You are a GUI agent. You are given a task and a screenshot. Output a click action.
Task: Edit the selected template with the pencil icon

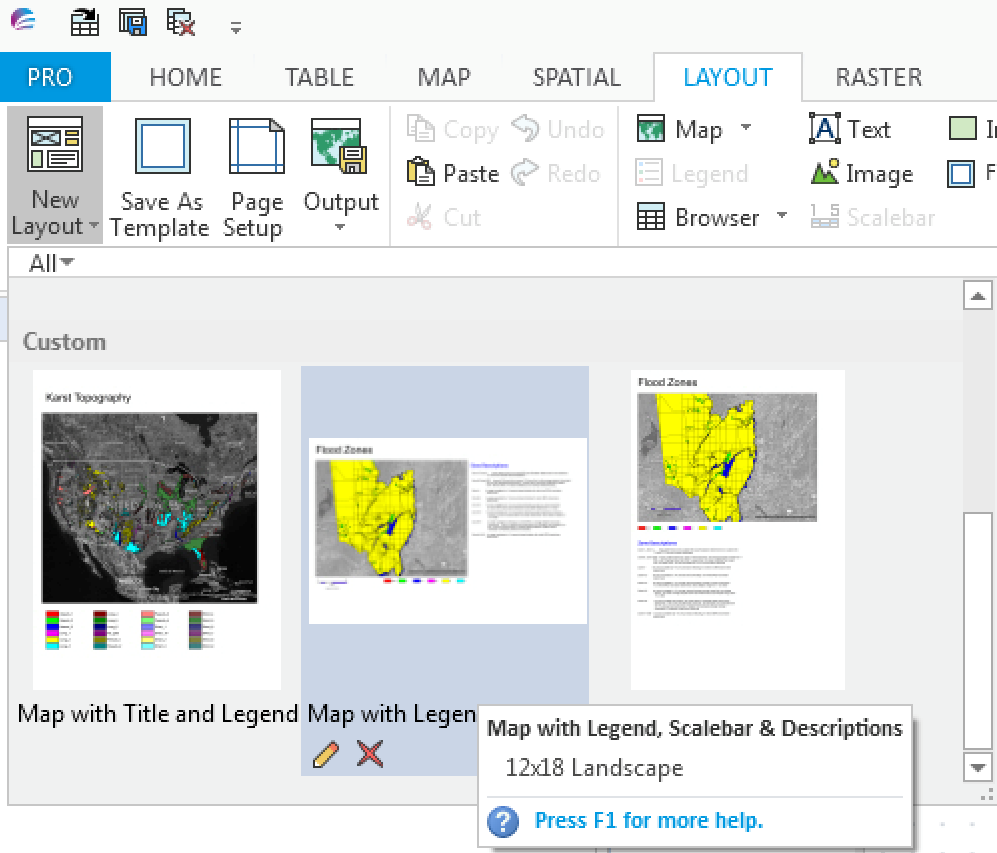pyautogui.click(x=324, y=754)
